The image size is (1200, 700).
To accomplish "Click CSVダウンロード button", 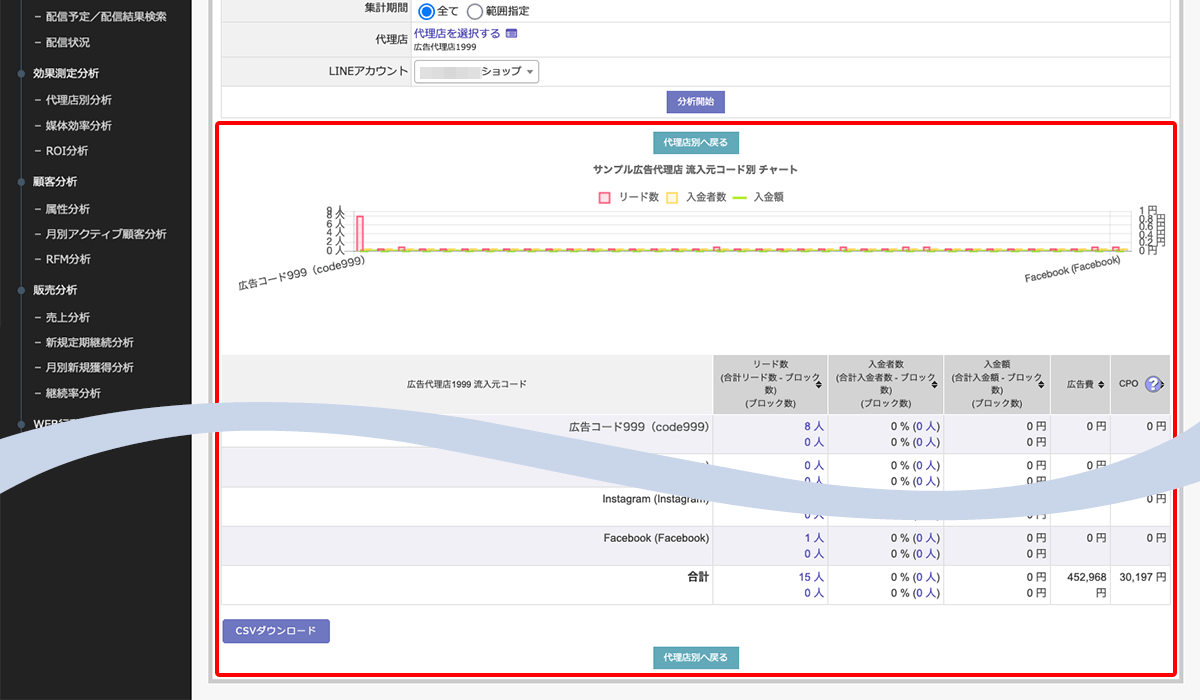I will tap(275, 631).
